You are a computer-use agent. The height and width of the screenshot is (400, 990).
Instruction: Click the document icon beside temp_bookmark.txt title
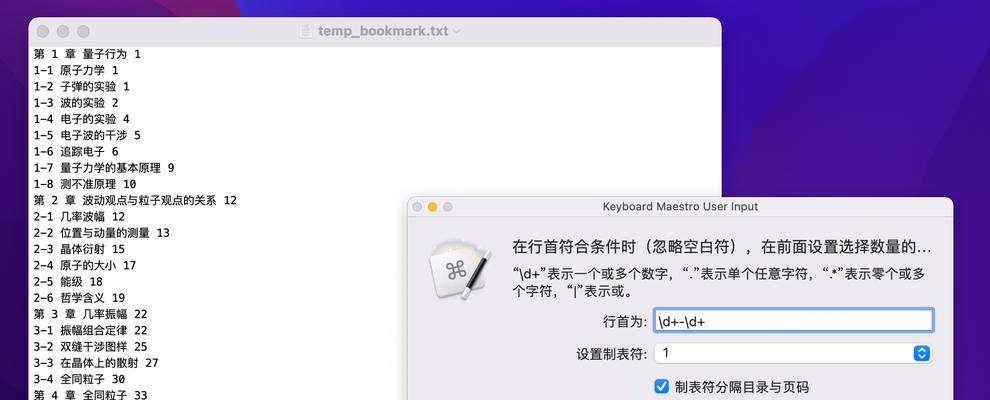coord(306,31)
